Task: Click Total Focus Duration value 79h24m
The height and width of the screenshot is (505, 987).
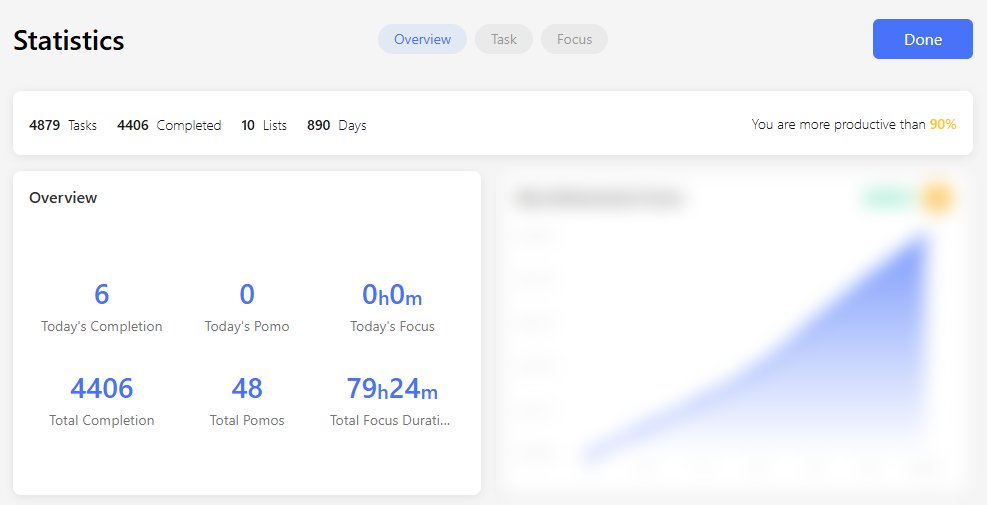Action: [392, 388]
